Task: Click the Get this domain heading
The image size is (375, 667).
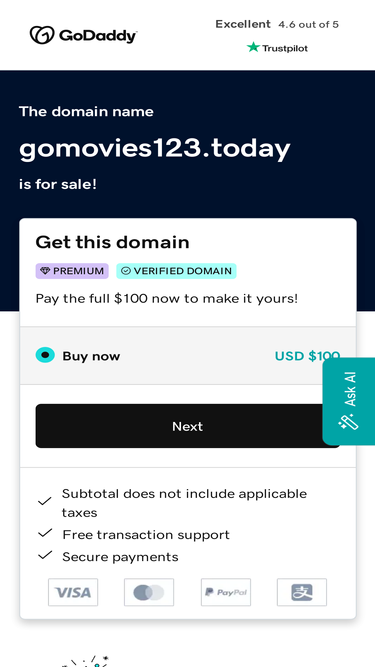Action: 112,242
